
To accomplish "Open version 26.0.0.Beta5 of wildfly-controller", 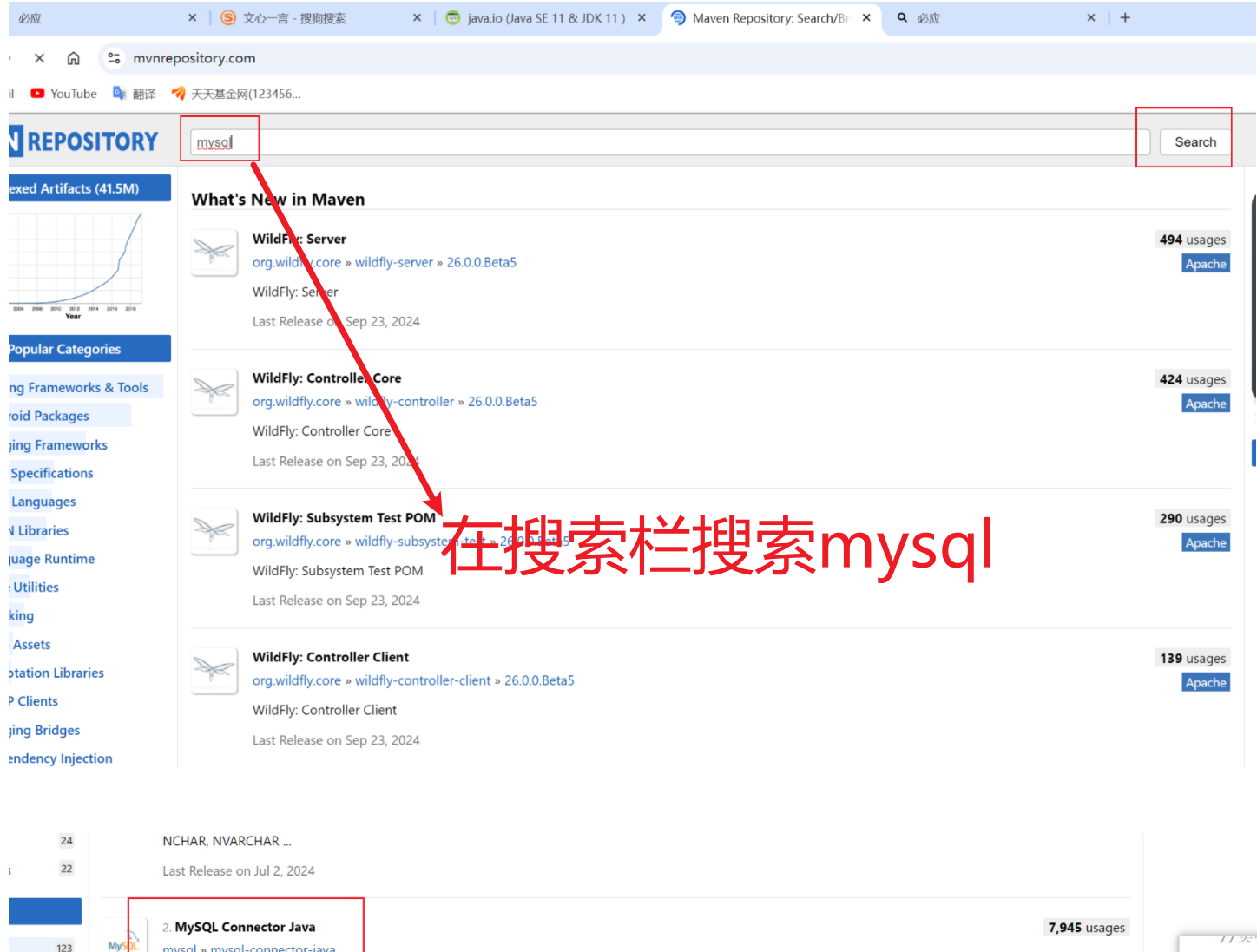I will (503, 402).
